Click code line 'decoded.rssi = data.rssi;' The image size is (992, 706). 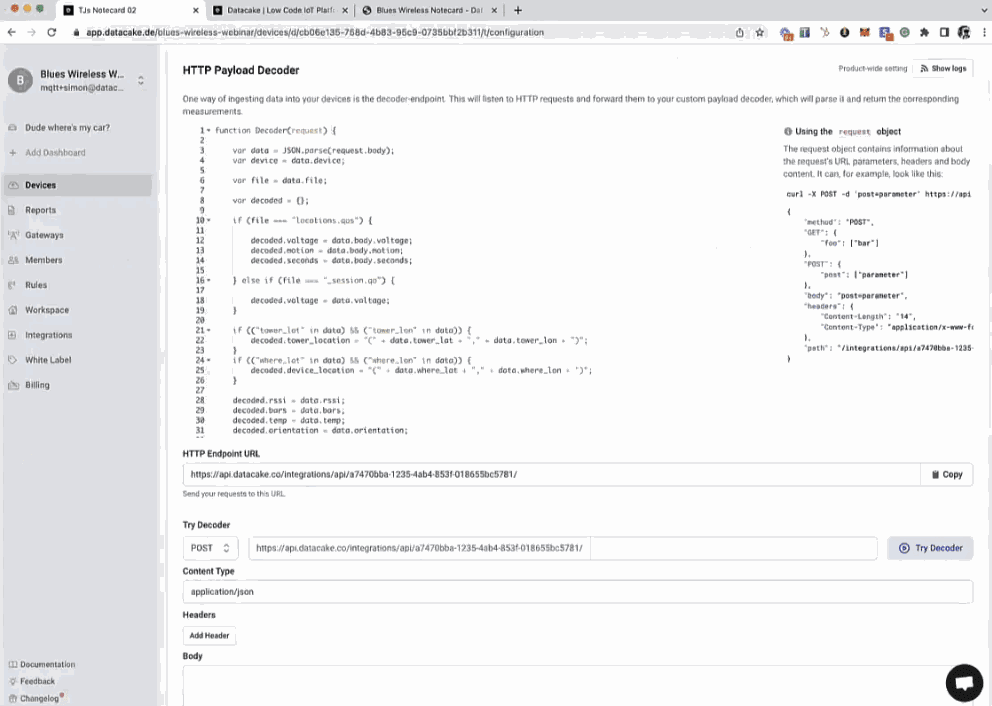[x=288, y=400]
